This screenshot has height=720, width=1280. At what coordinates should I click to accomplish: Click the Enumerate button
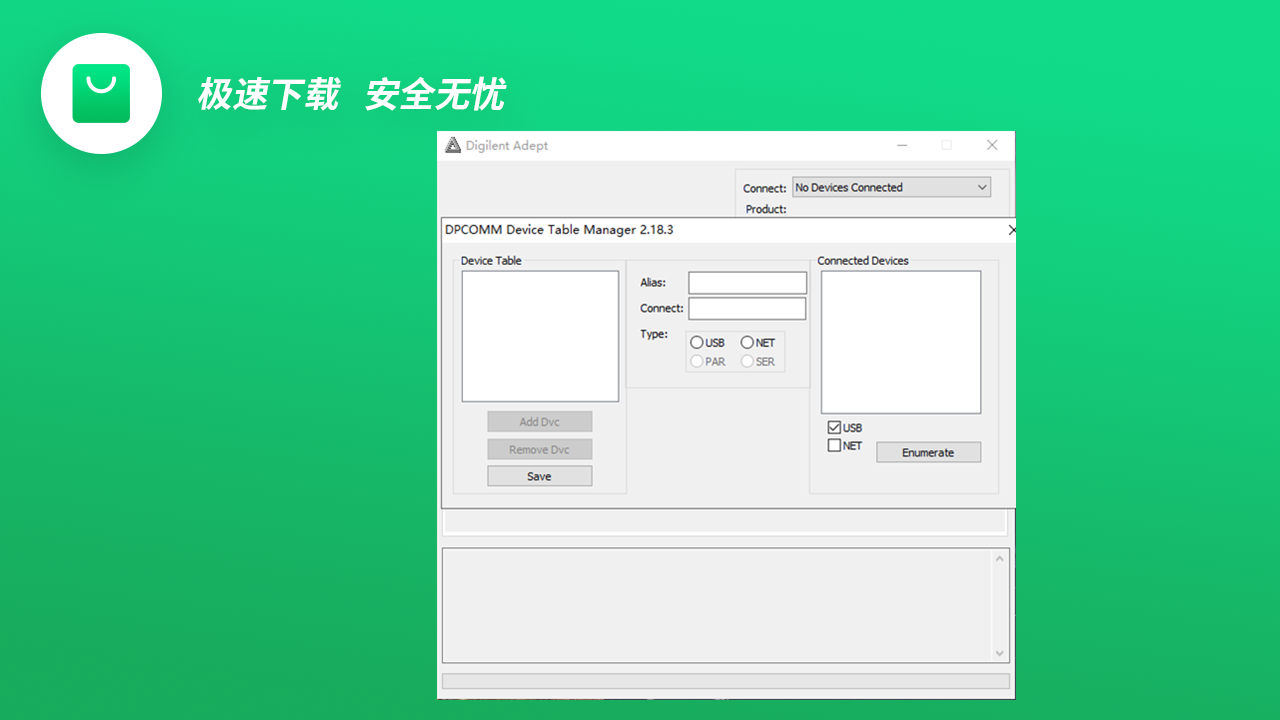click(x=928, y=452)
